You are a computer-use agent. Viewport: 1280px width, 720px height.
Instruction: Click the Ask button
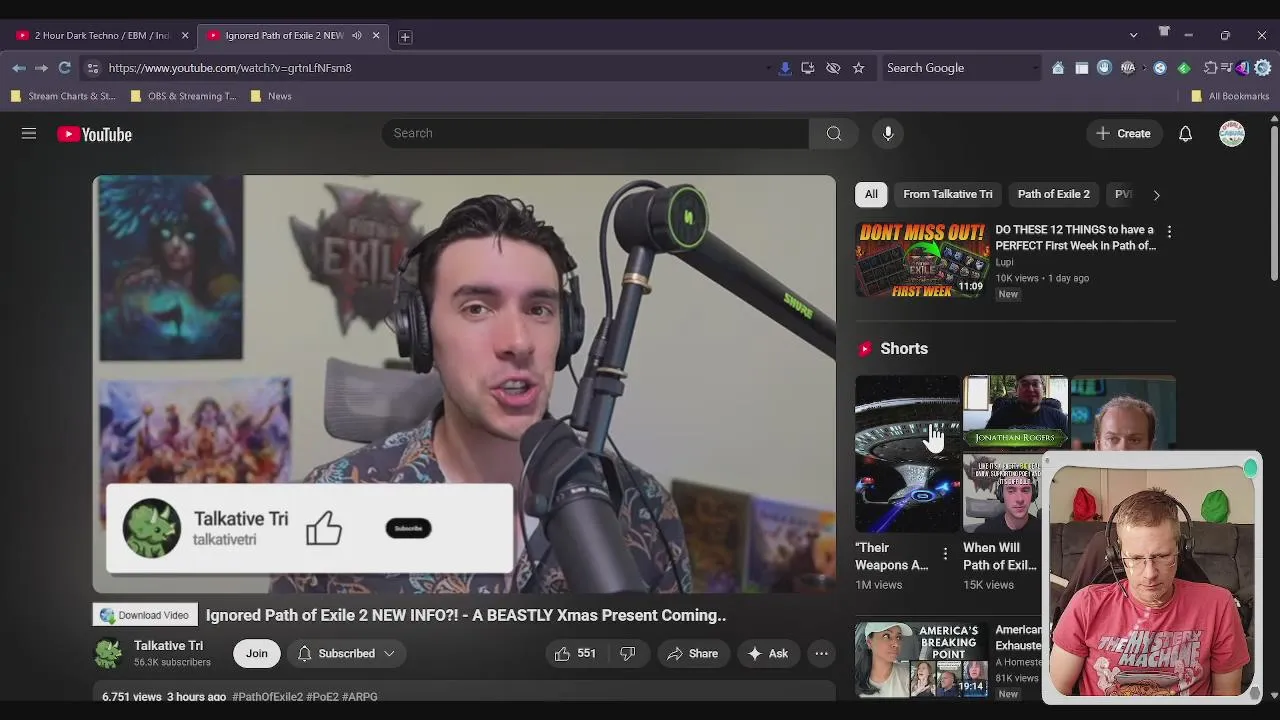click(768, 653)
